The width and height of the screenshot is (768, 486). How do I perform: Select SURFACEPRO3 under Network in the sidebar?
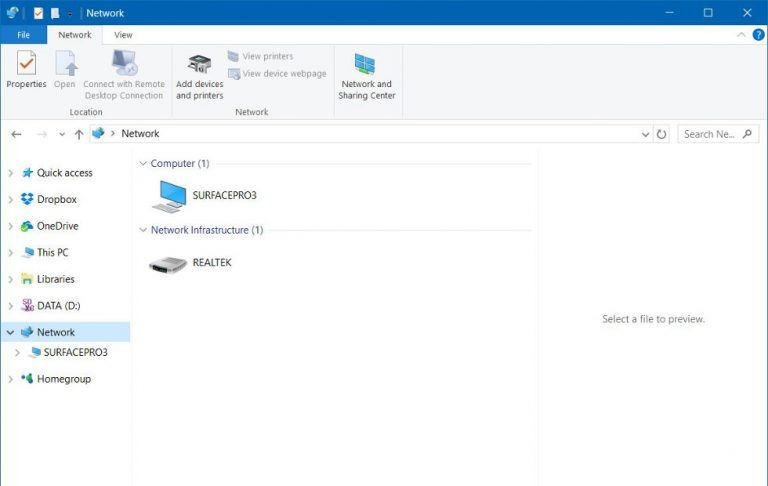click(75, 352)
